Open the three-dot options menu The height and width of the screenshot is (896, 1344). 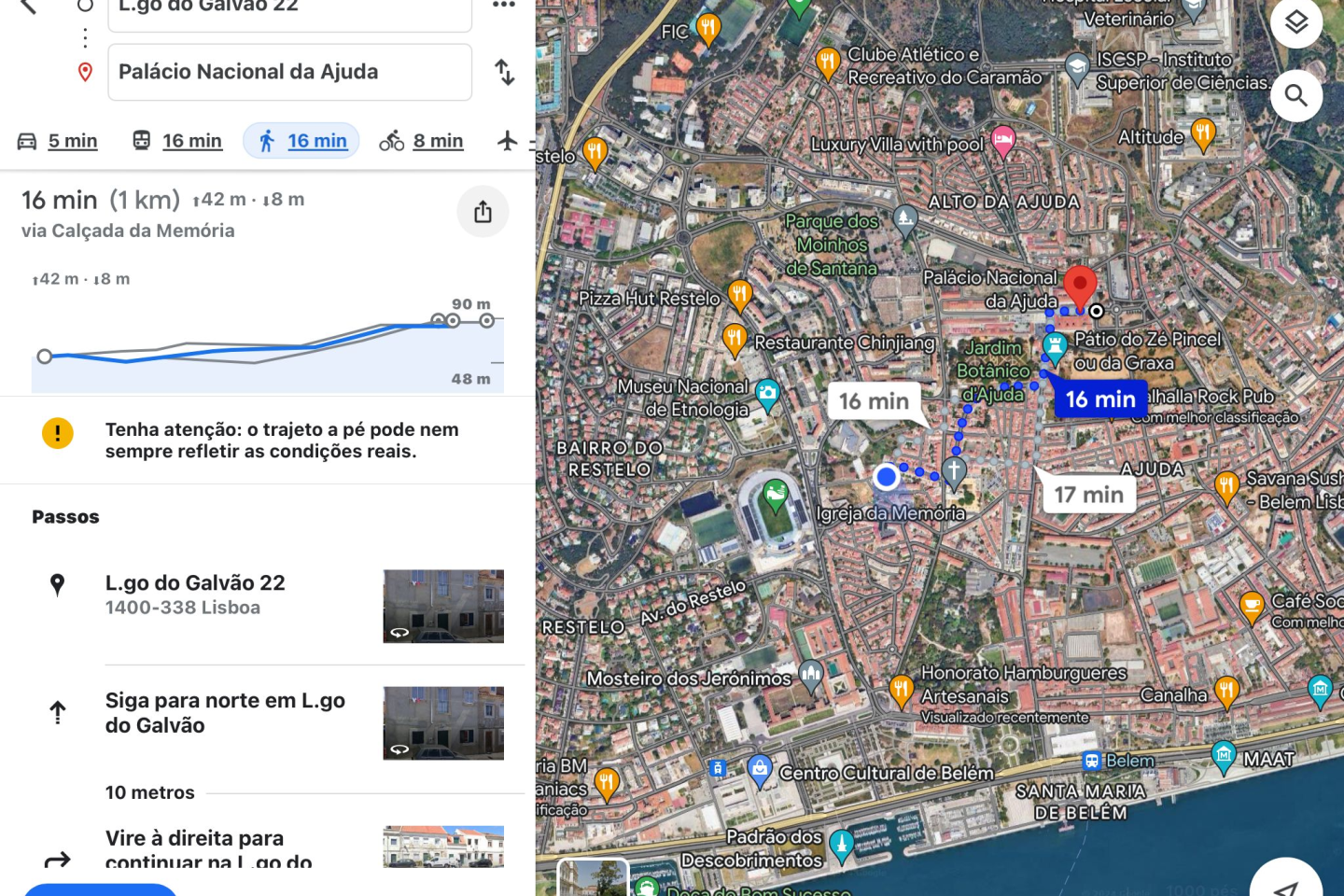tap(504, 5)
